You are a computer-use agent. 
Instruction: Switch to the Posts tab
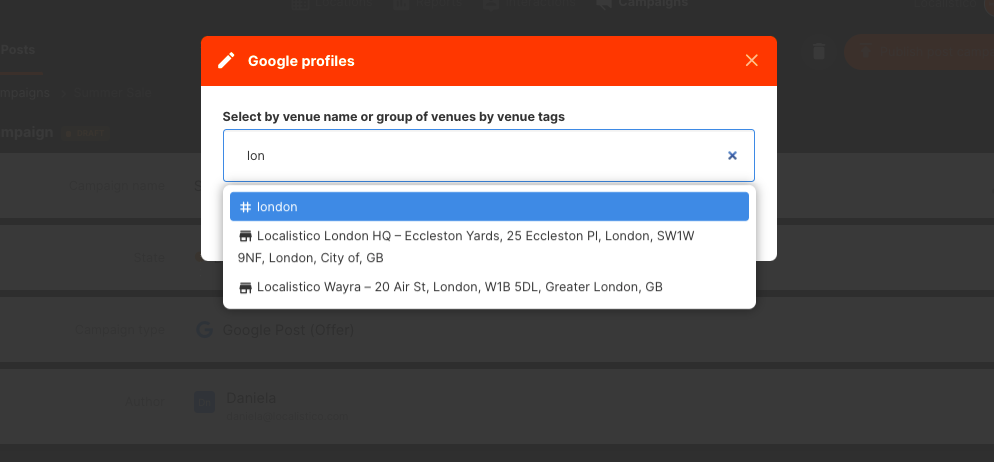pyautogui.click(x=17, y=50)
